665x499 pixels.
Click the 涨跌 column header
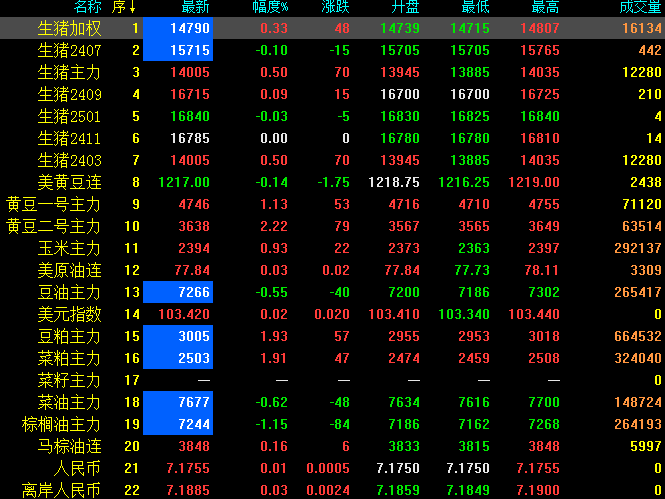pyautogui.click(x=335, y=6)
